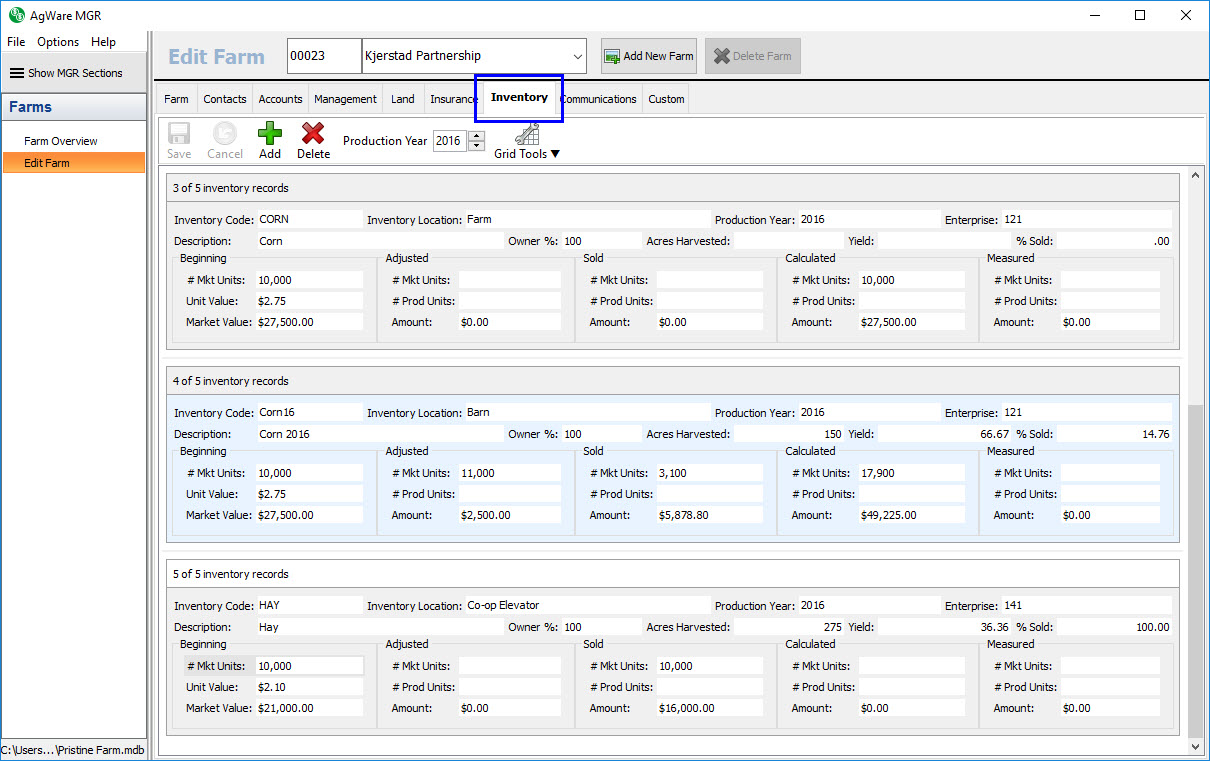The width and height of the screenshot is (1210, 761).
Task: Click the Add New Farm button
Action: (x=648, y=56)
